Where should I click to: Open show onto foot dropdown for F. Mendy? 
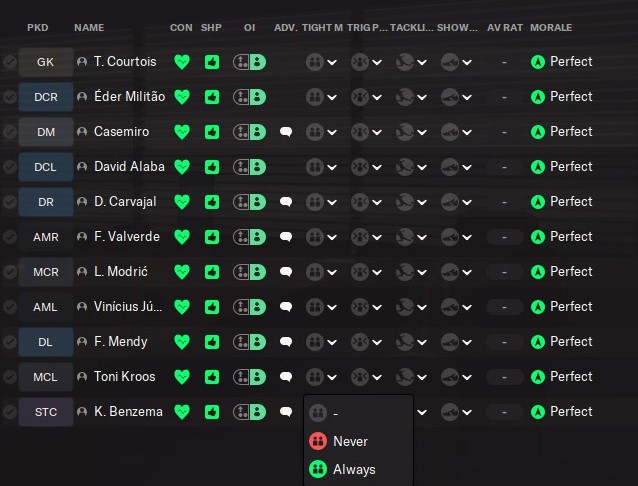point(458,342)
